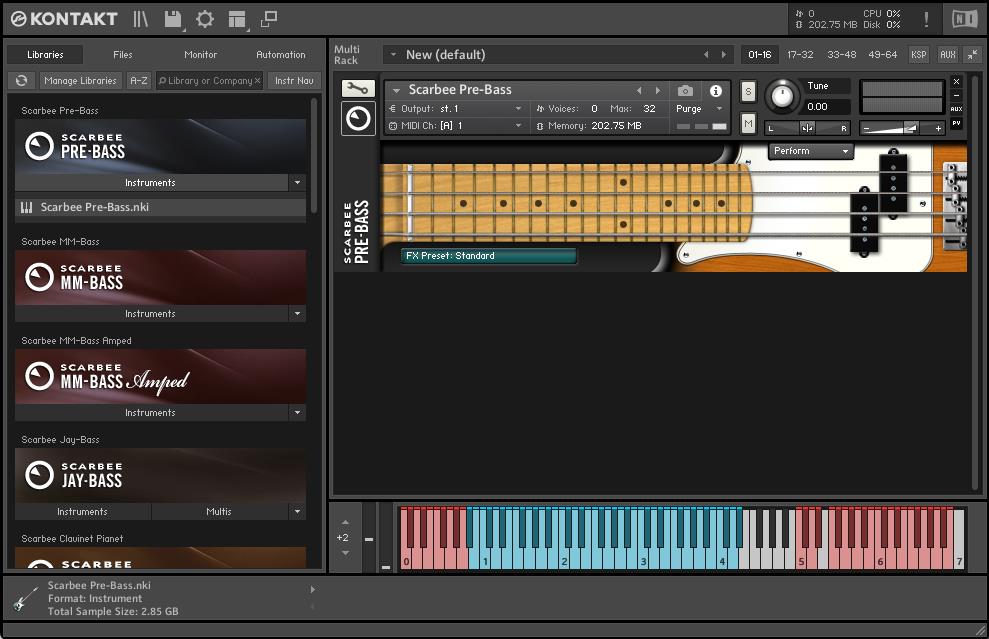This screenshot has height=639, width=989.
Task: Click the floppy disk save icon
Action: point(173,19)
